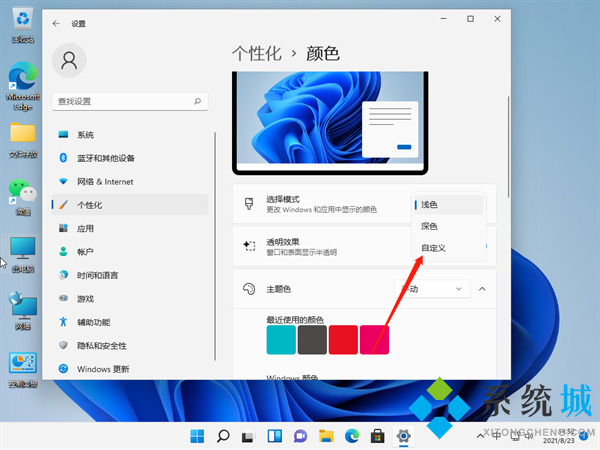The width and height of the screenshot is (600, 450).
Task: Click the 时间和语言 globe clock icon
Action: 63,275
